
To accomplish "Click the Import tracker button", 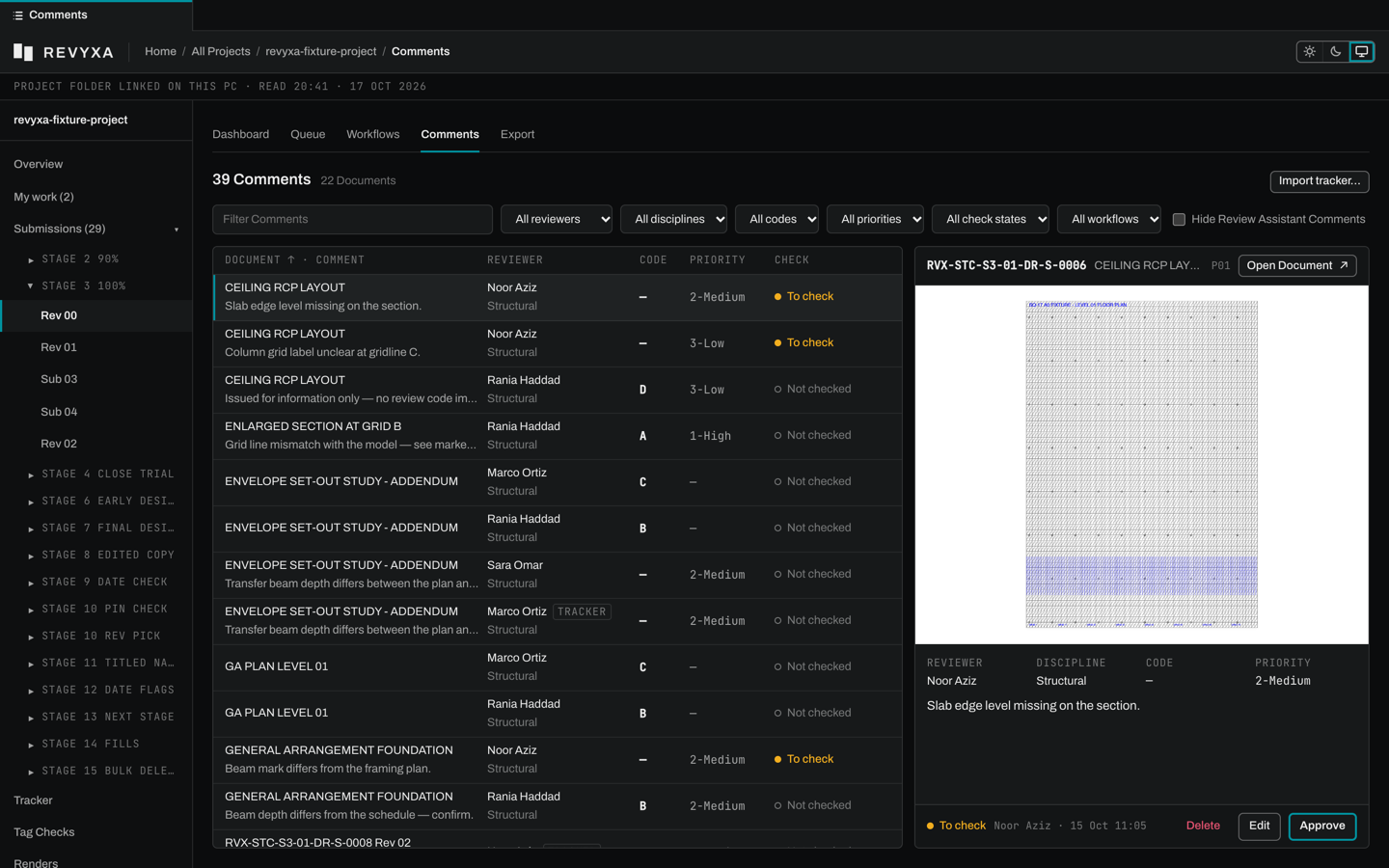I will click(1320, 181).
